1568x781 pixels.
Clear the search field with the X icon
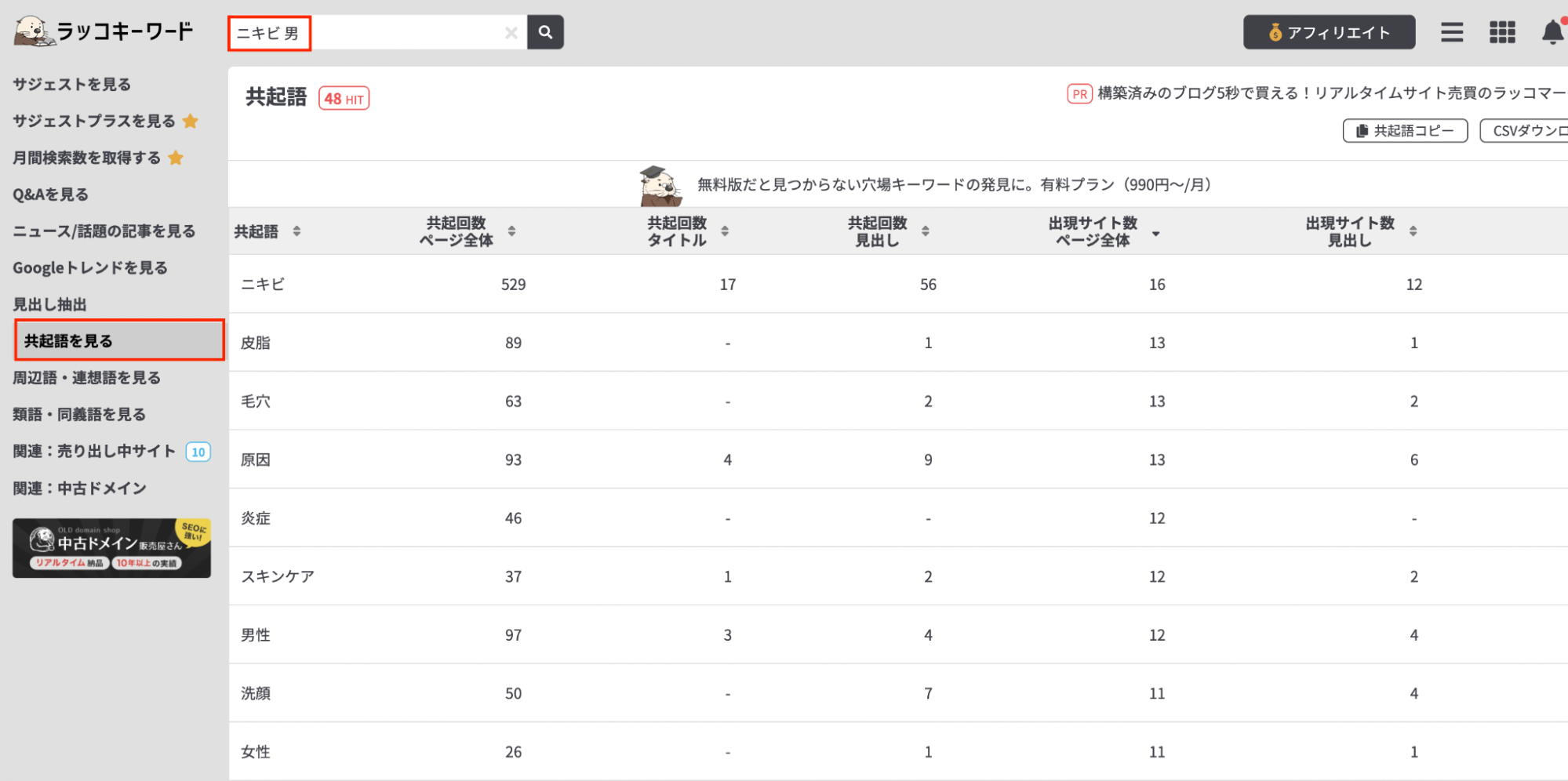point(511,33)
